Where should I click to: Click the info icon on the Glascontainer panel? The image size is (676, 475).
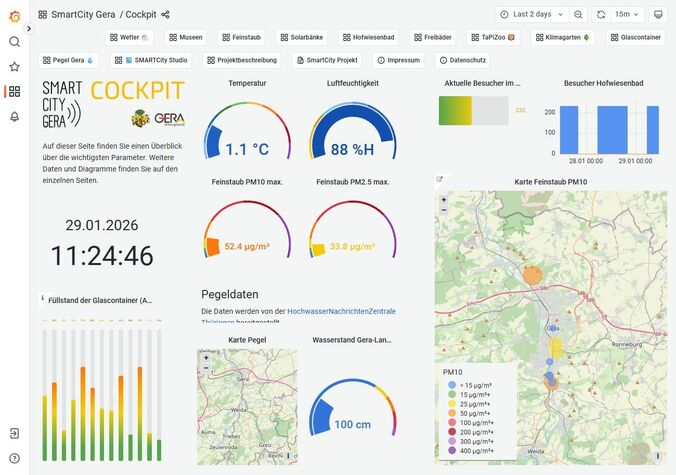(42, 298)
